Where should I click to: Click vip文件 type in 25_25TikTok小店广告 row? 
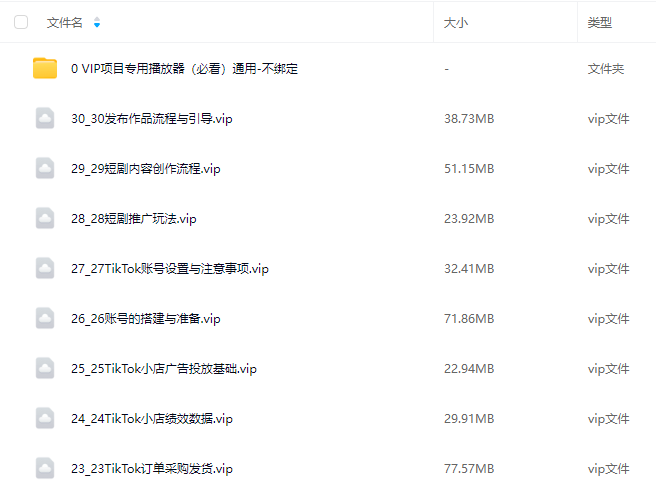(608, 369)
